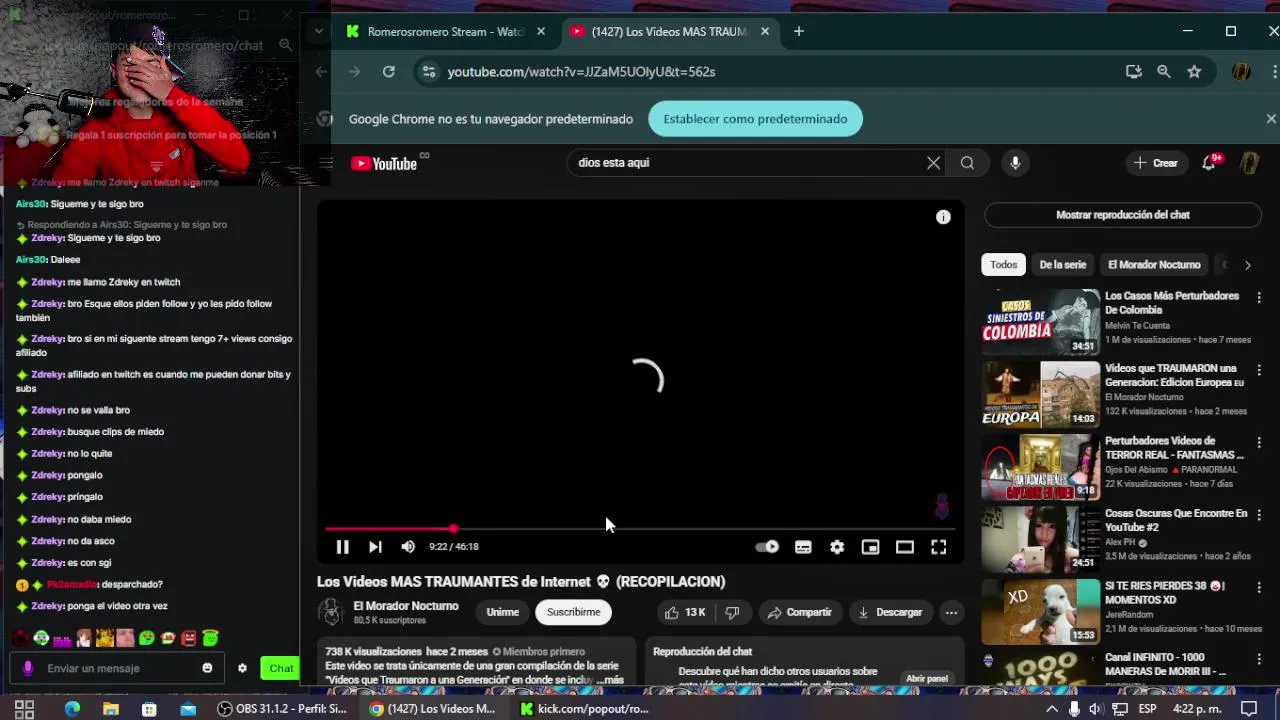Click the Crear button
Image resolution: width=1280 pixels, height=720 pixels.
point(1156,163)
